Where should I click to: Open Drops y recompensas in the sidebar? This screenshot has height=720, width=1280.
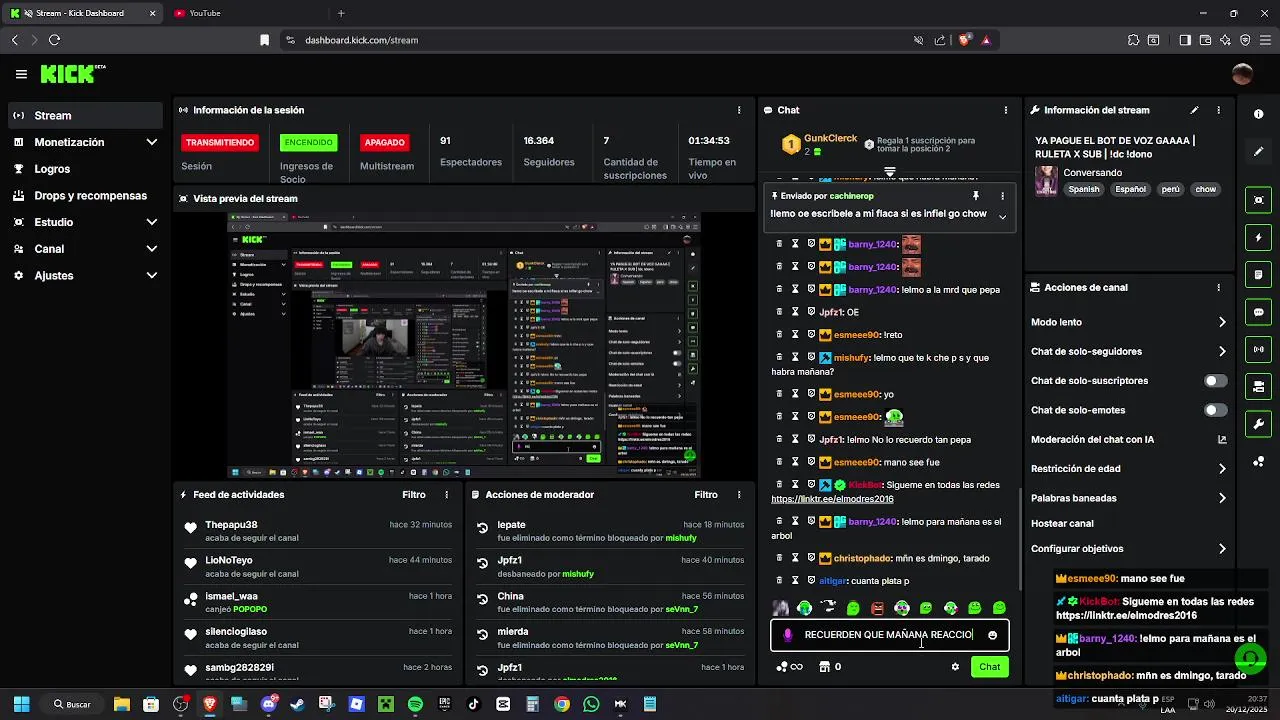click(x=85, y=195)
